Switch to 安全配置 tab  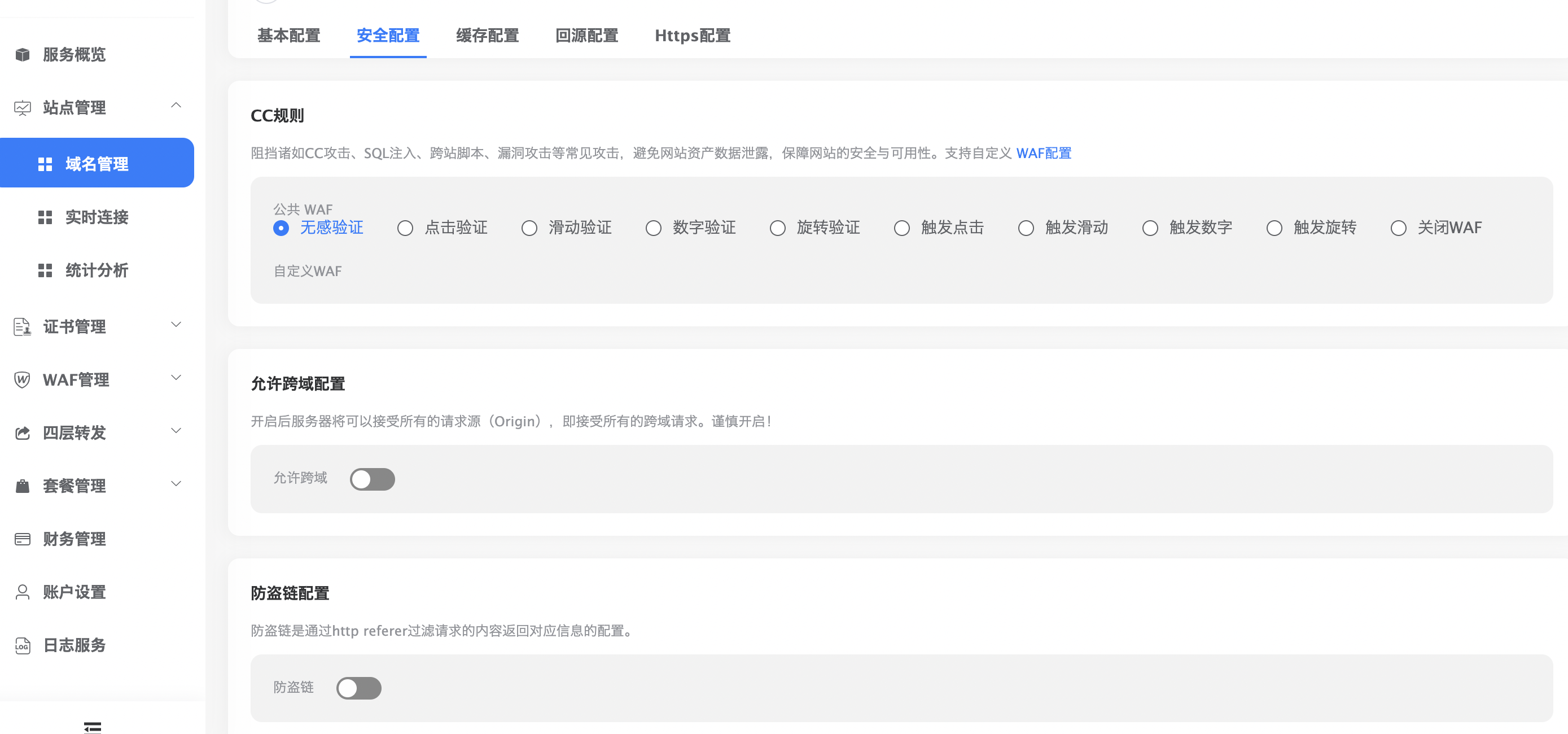tap(388, 36)
